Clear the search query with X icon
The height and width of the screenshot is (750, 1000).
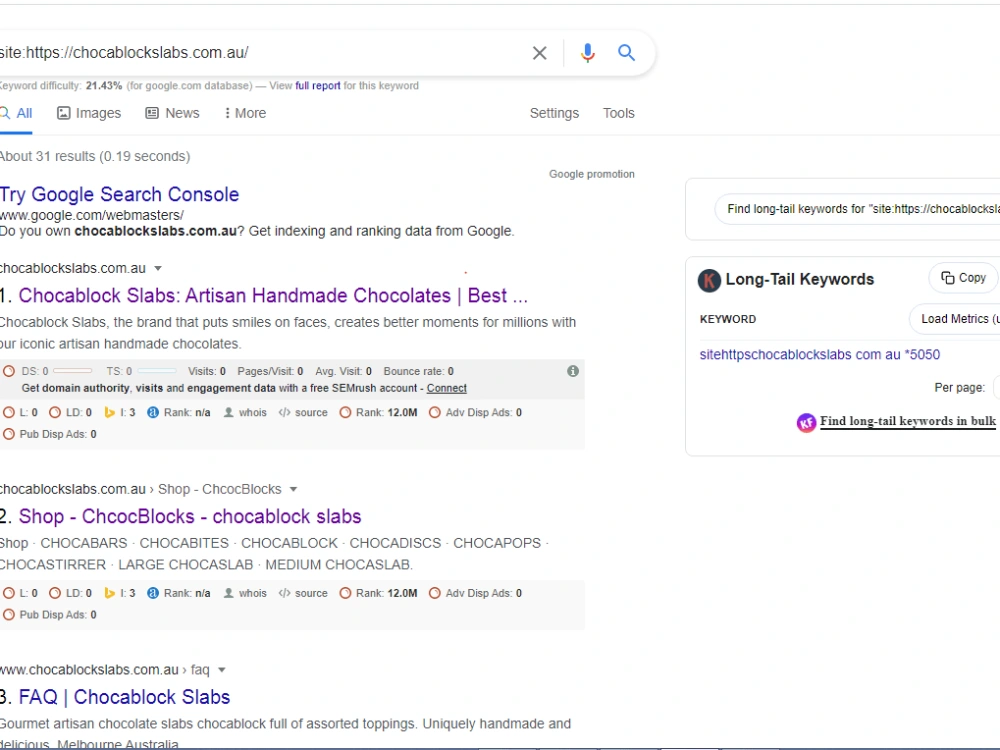[540, 53]
